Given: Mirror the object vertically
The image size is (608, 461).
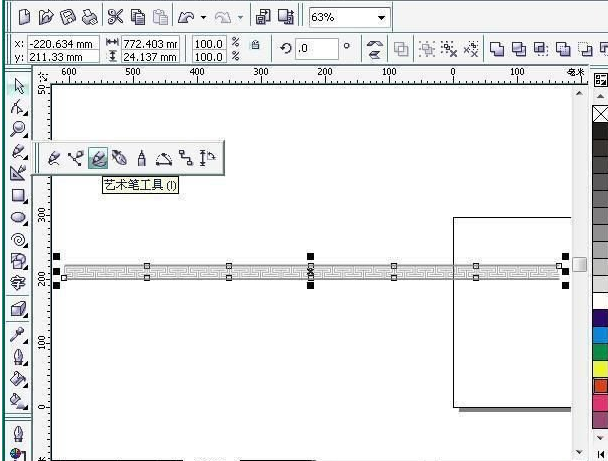Looking at the screenshot, I should coord(375,55).
